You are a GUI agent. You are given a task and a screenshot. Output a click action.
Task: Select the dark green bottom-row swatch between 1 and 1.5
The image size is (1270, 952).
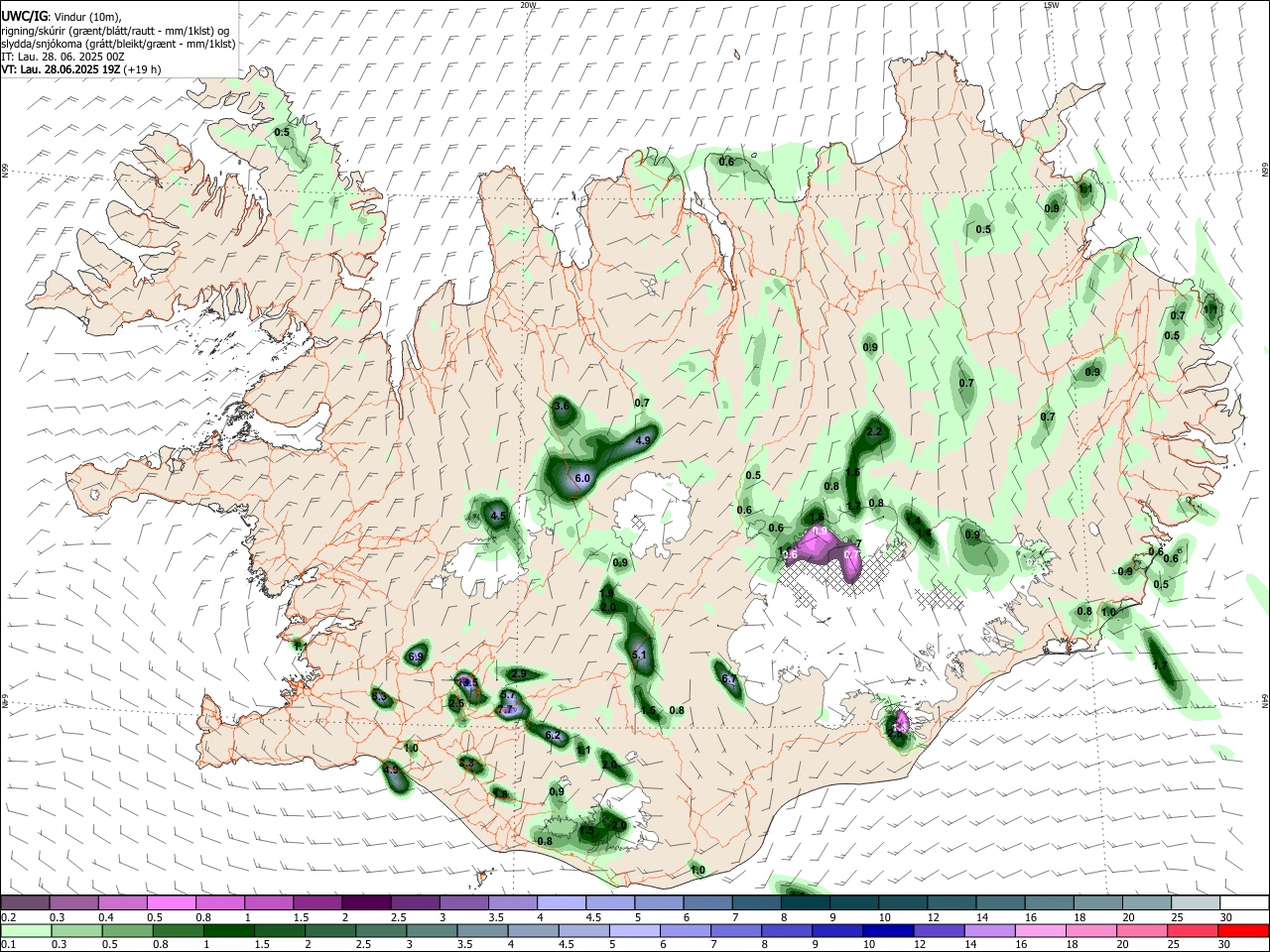coord(228,930)
